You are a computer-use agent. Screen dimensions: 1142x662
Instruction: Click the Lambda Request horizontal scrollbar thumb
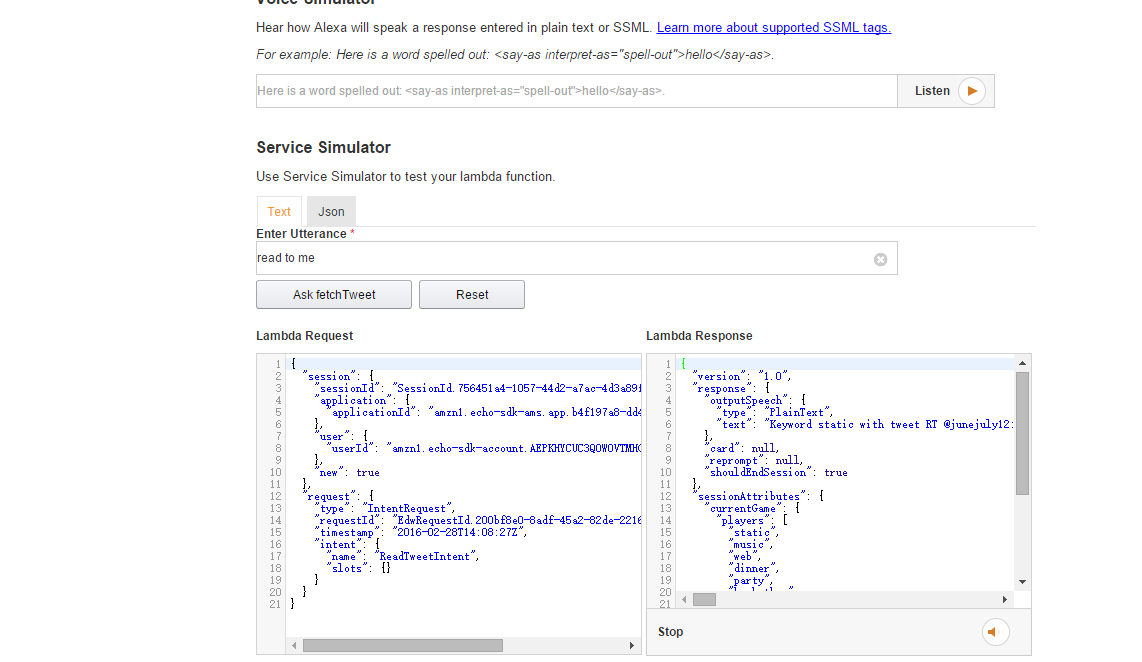tap(403, 645)
